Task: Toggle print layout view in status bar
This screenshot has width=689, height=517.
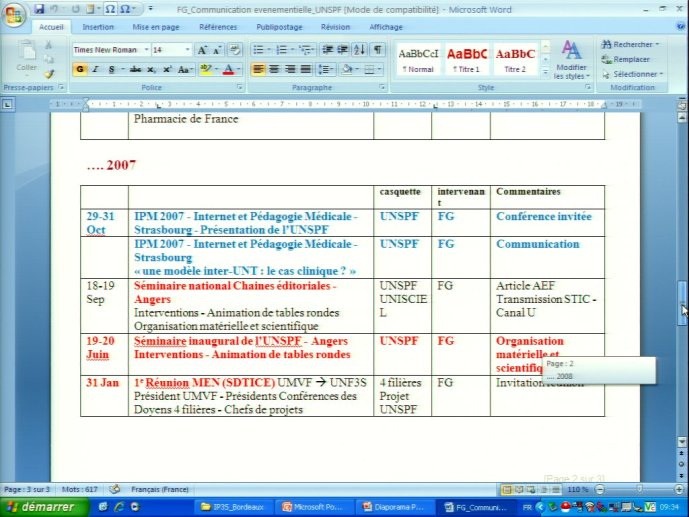Action: 507,489
